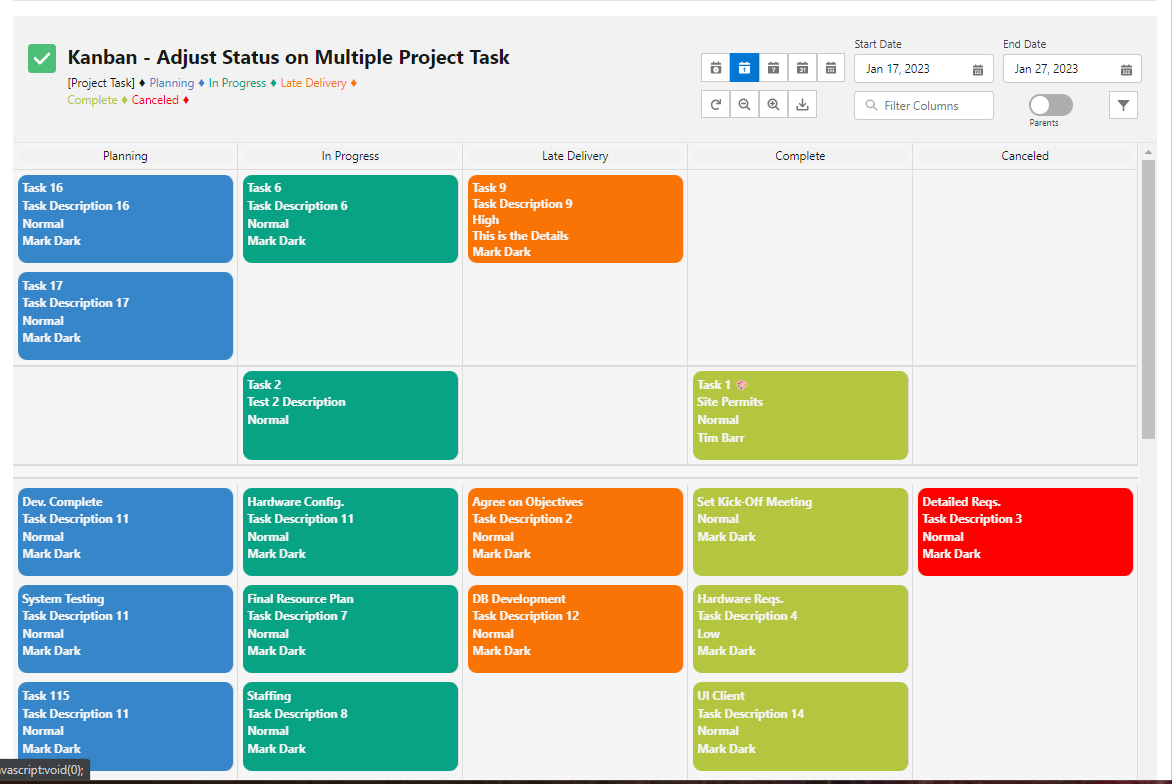Click the Planning legend link

pos(171,83)
